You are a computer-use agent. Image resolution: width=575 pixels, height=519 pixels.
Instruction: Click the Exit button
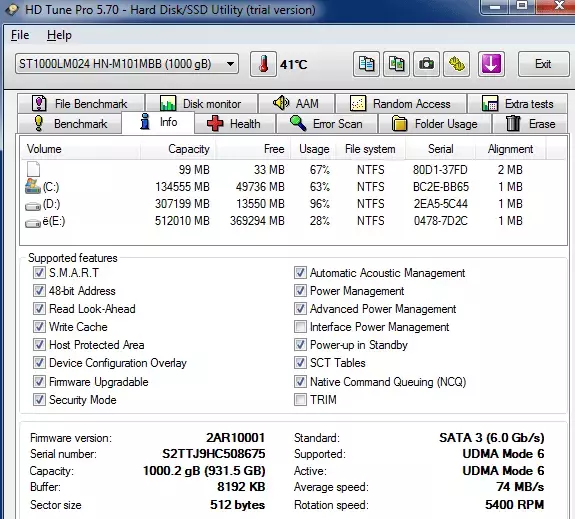(x=543, y=64)
